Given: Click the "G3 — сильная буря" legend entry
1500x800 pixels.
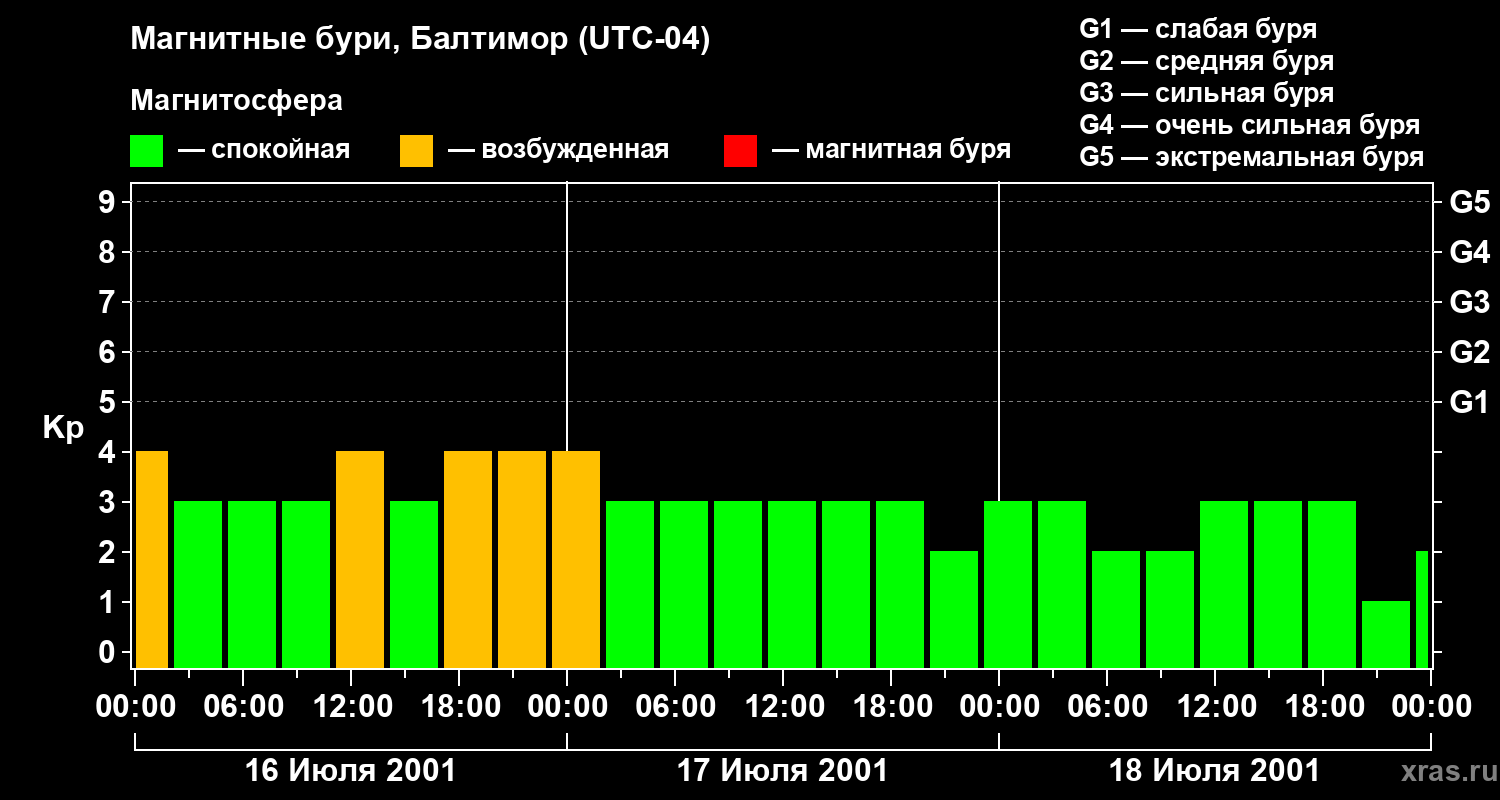Looking at the screenshot, I should click(x=1206, y=93).
